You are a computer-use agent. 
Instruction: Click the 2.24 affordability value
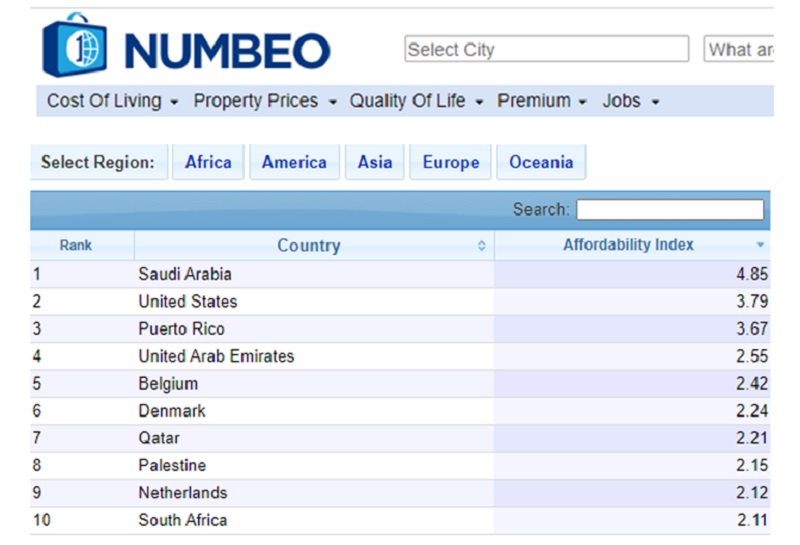[x=752, y=411]
